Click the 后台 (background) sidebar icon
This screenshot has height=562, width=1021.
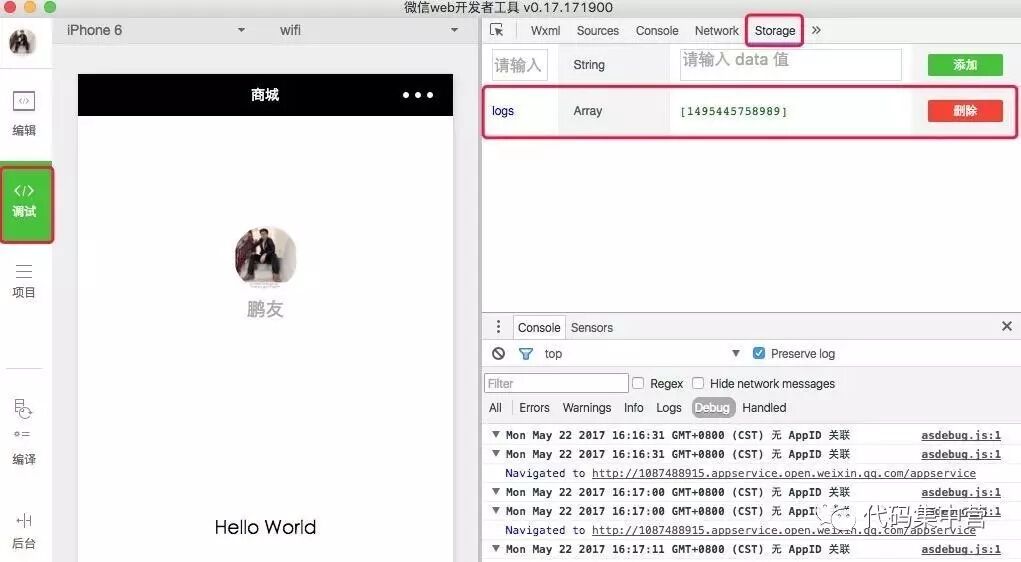click(x=24, y=531)
